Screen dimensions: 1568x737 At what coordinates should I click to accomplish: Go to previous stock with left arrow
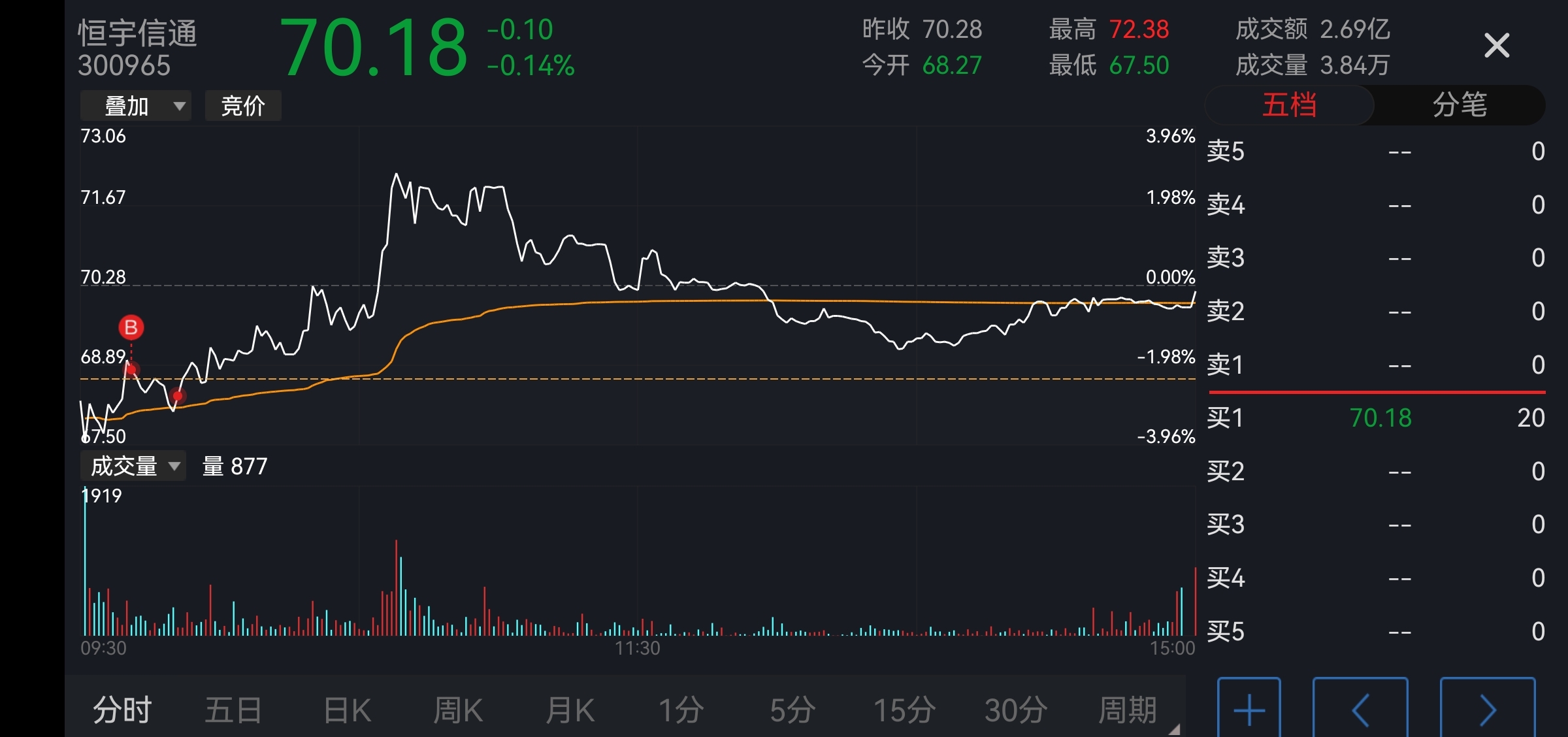click(1360, 709)
